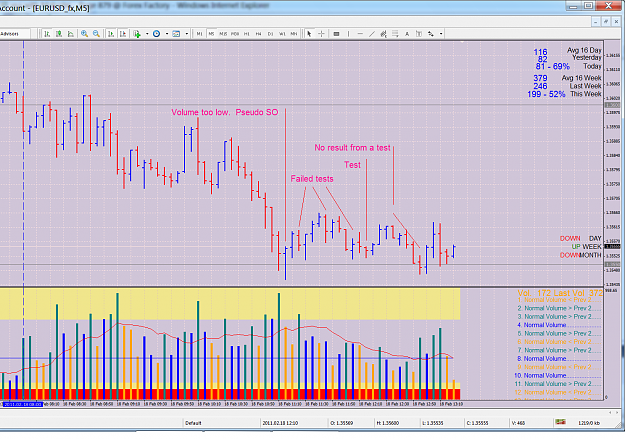625x439 pixels.
Task: Click the pink 'Test' annotation
Action: pyautogui.click(x=352, y=165)
